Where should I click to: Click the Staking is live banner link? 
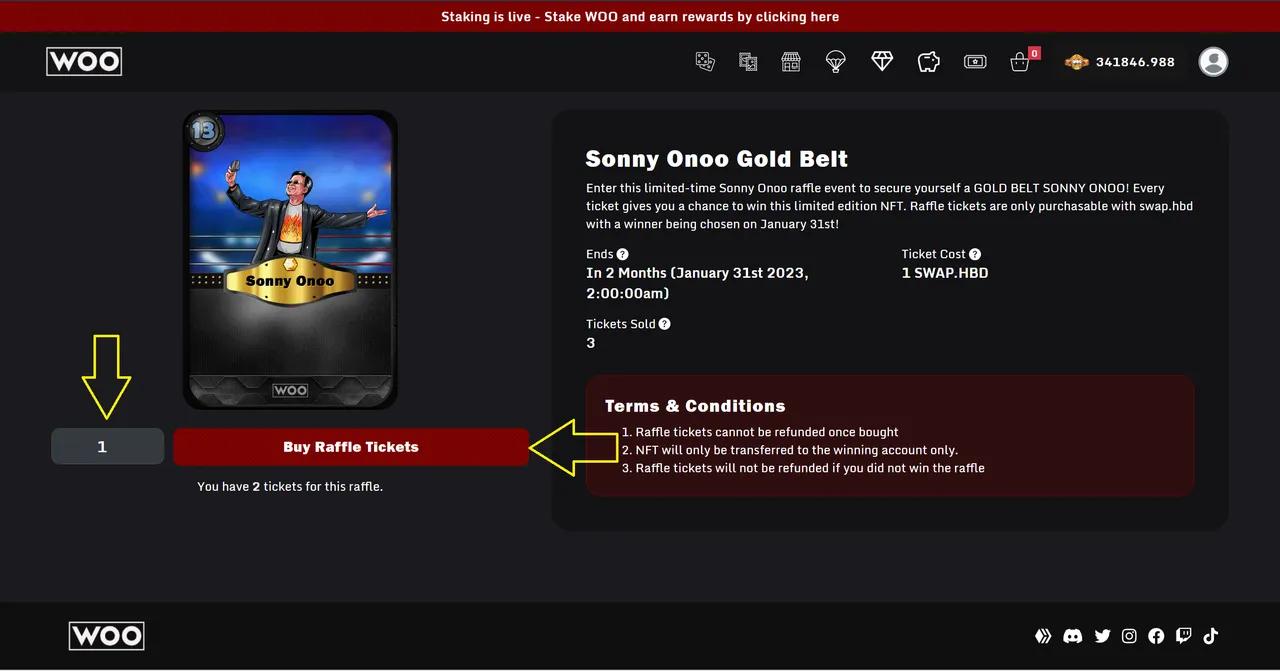tap(640, 17)
